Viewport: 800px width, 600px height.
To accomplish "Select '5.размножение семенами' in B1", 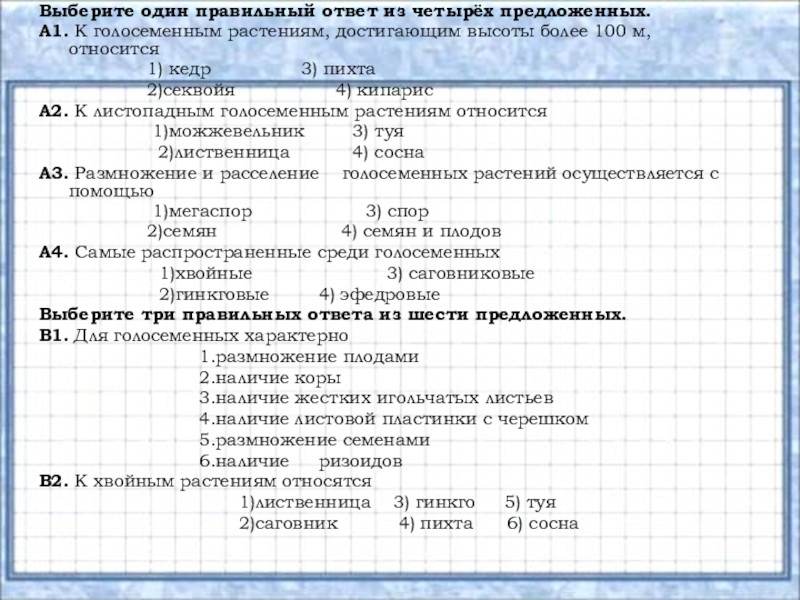I will click(315, 440).
